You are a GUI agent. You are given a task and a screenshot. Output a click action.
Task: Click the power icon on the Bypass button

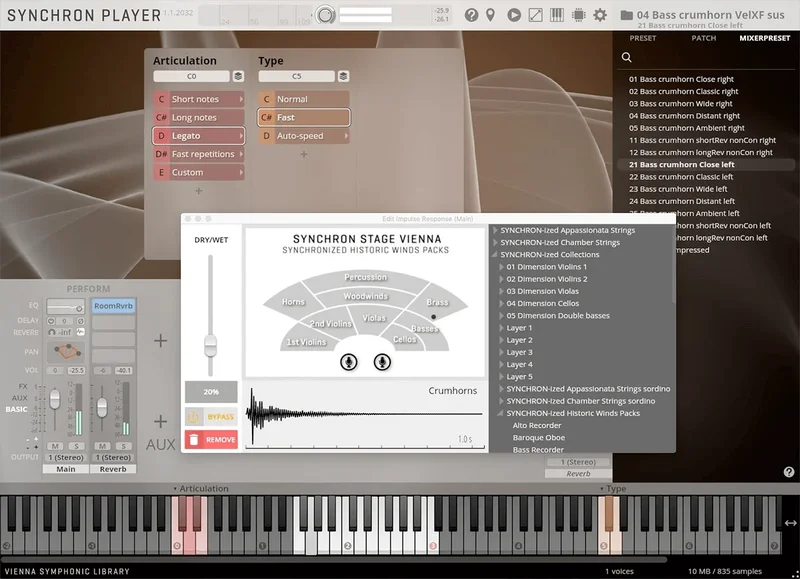193,417
